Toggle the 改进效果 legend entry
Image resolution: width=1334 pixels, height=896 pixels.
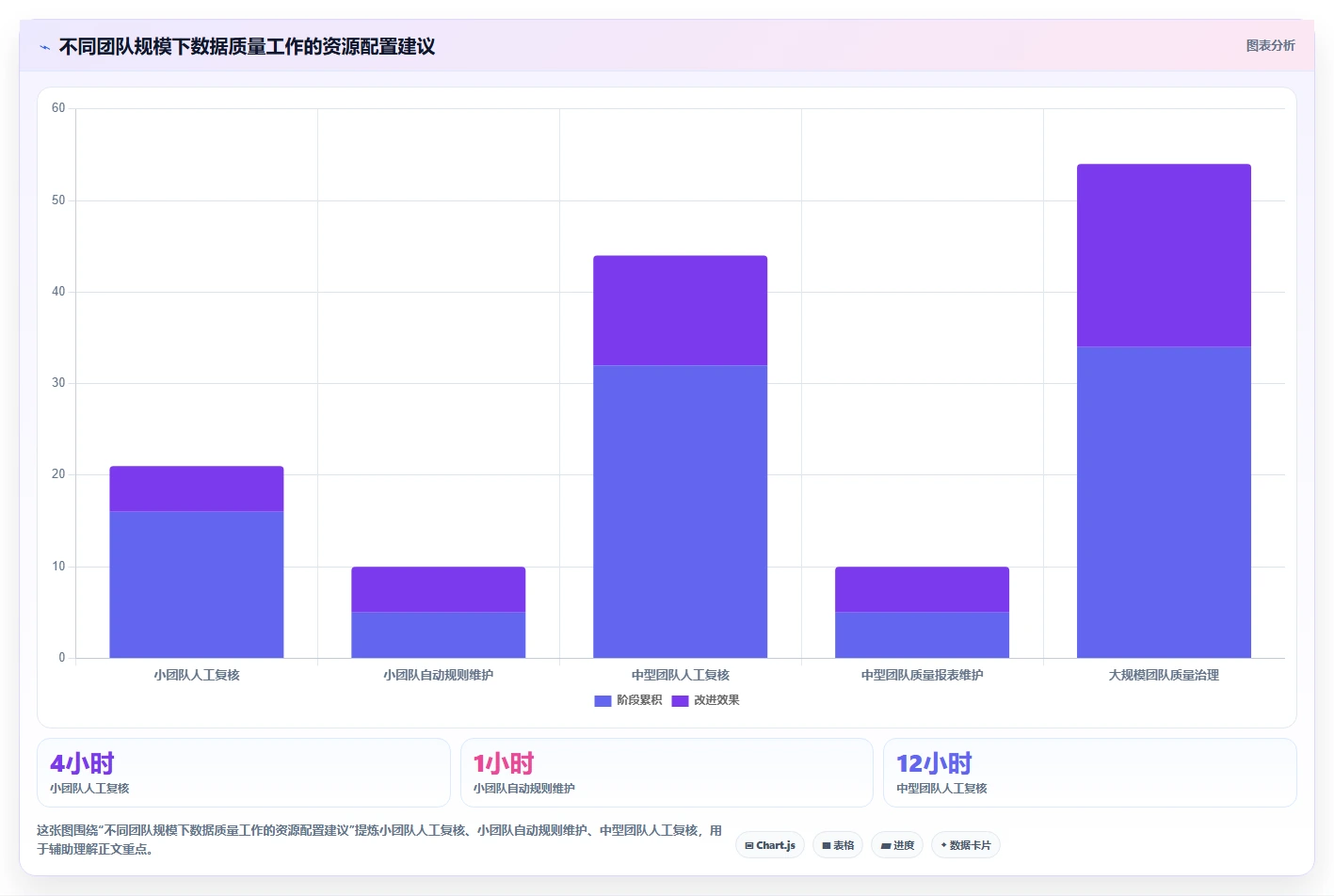[x=705, y=700]
